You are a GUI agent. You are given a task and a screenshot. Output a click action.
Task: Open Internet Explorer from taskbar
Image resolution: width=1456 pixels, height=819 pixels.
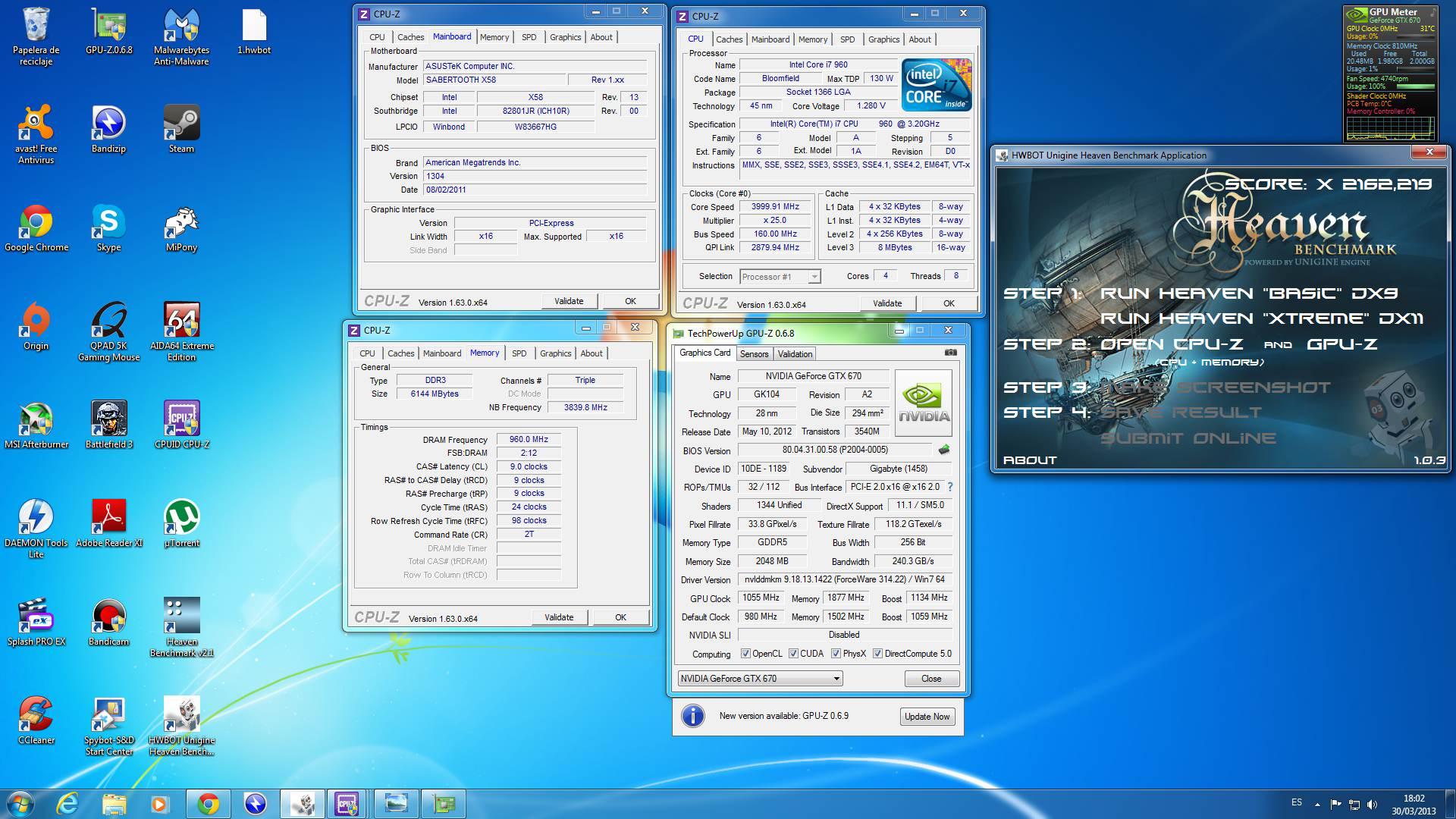67,804
